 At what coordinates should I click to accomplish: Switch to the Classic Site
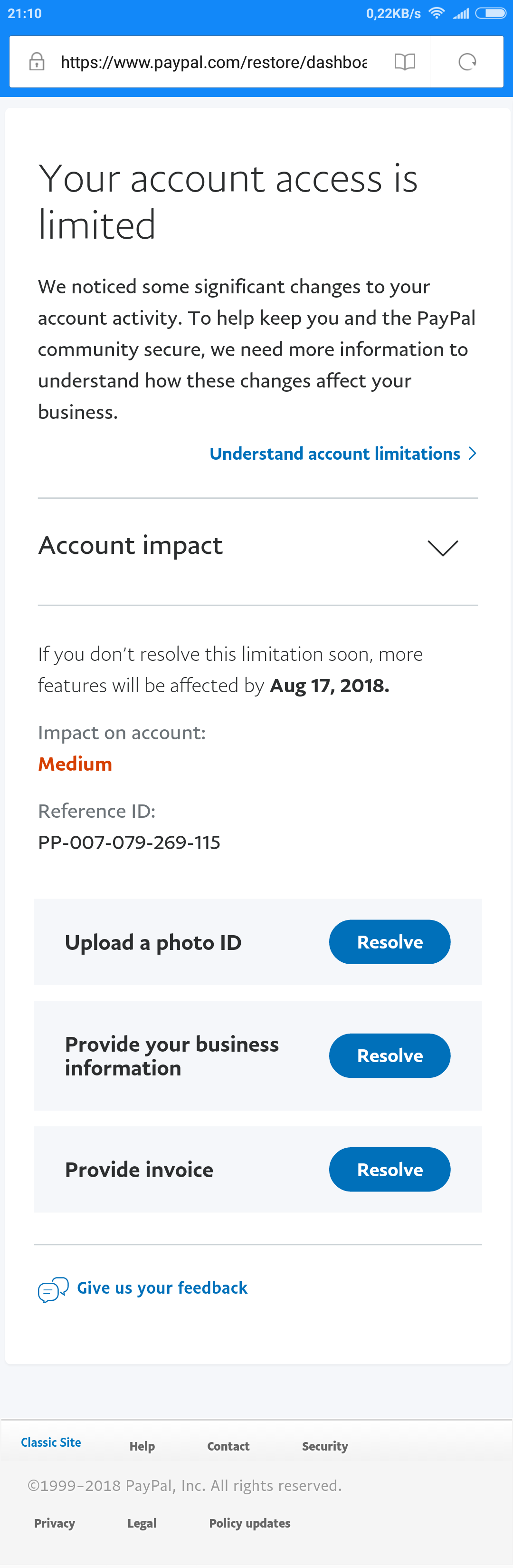pos(51,1442)
